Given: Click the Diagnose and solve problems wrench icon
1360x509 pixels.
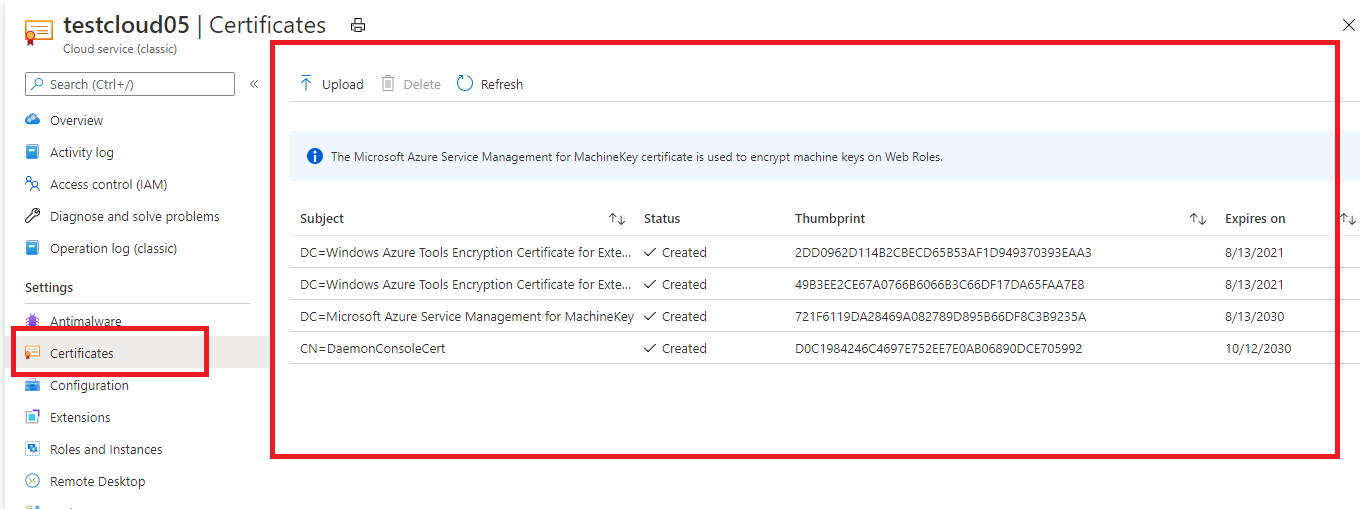Looking at the screenshot, I should (x=33, y=216).
